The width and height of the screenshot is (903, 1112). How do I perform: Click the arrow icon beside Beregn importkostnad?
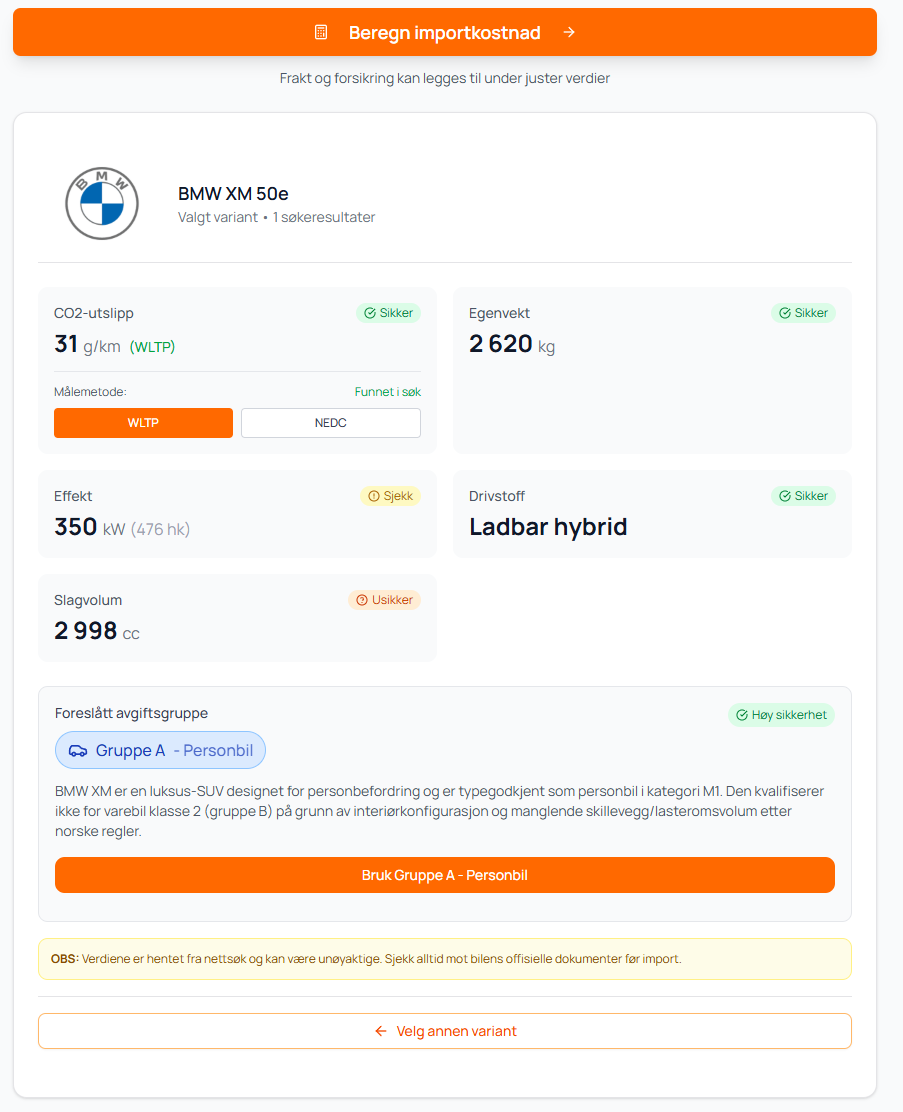569,32
